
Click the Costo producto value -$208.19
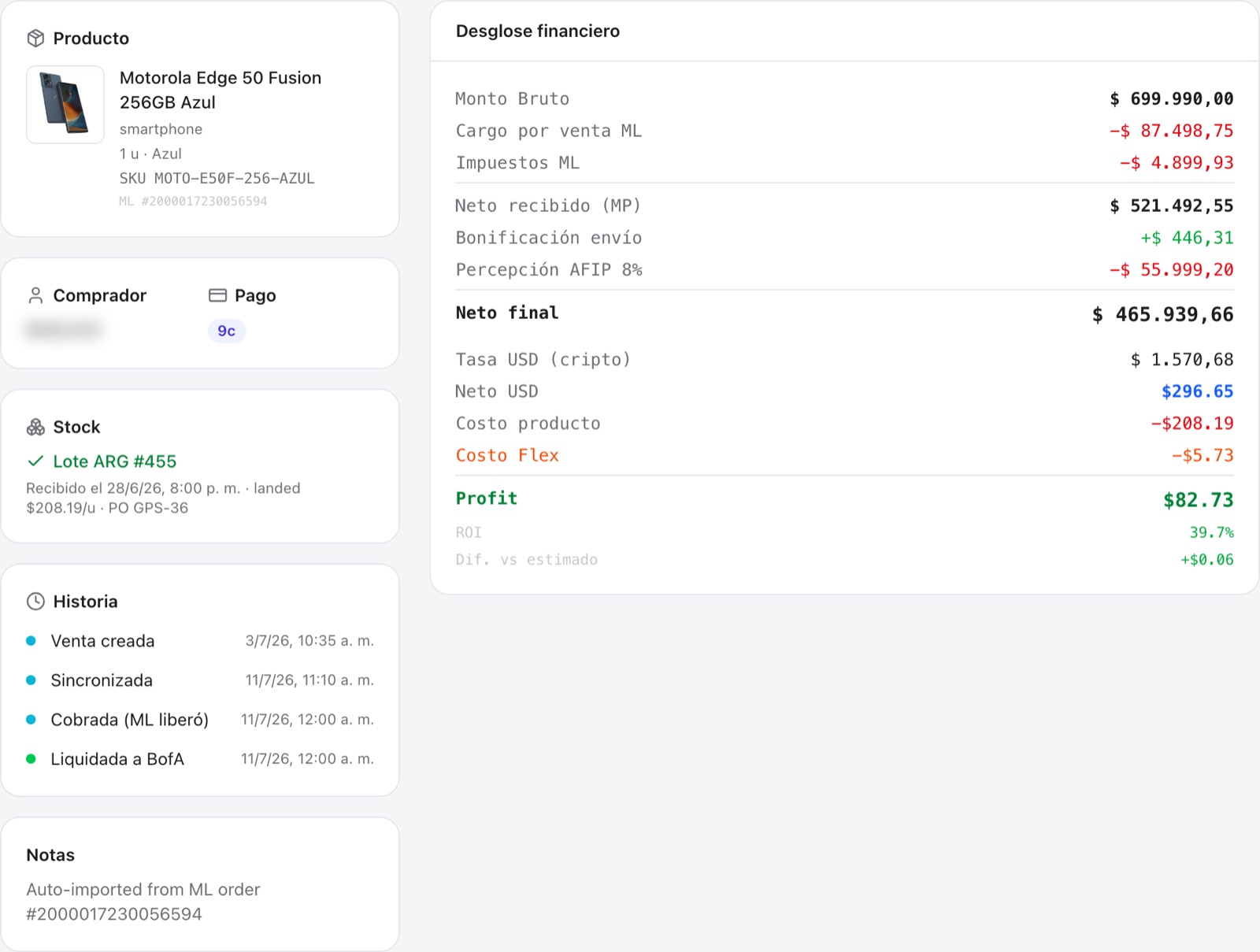pos(1192,424)
